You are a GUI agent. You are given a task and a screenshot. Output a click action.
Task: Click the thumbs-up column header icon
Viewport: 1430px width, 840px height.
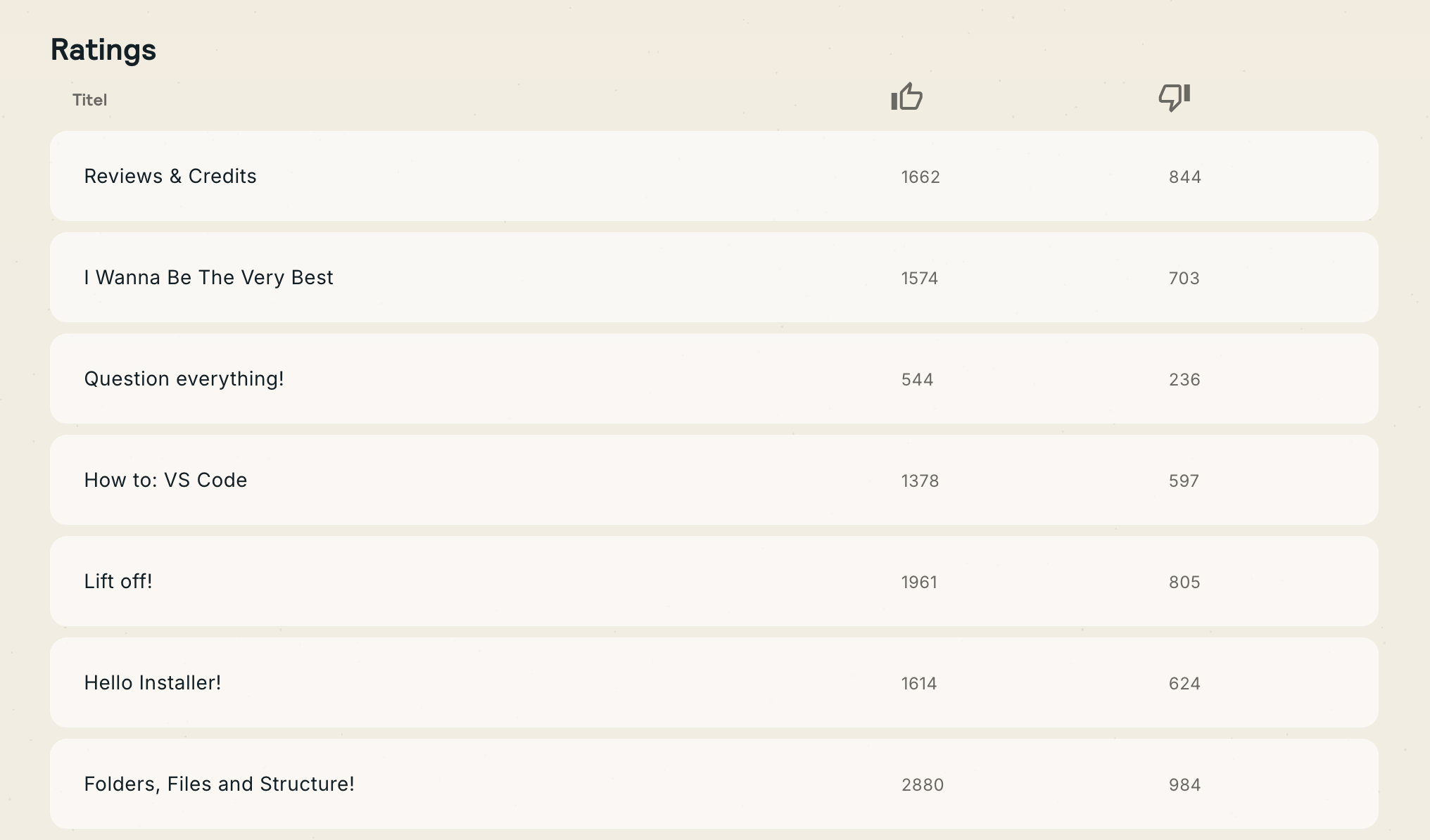pos(906,97)
